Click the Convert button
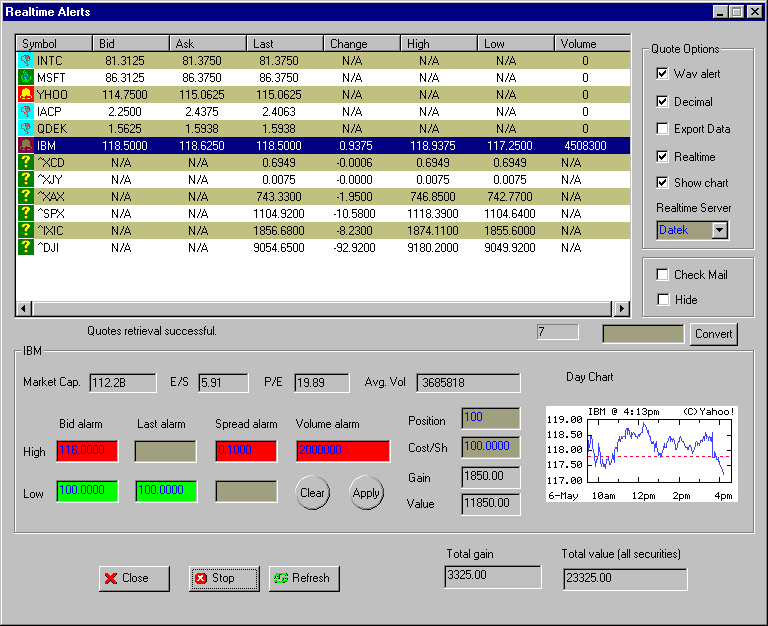768x626 pixels. (x=714, y=334)
